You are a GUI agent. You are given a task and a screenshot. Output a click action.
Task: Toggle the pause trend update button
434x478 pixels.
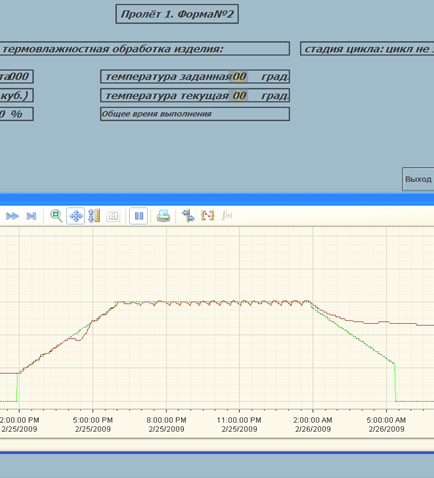pyautogui.click(x=139, y=216)
